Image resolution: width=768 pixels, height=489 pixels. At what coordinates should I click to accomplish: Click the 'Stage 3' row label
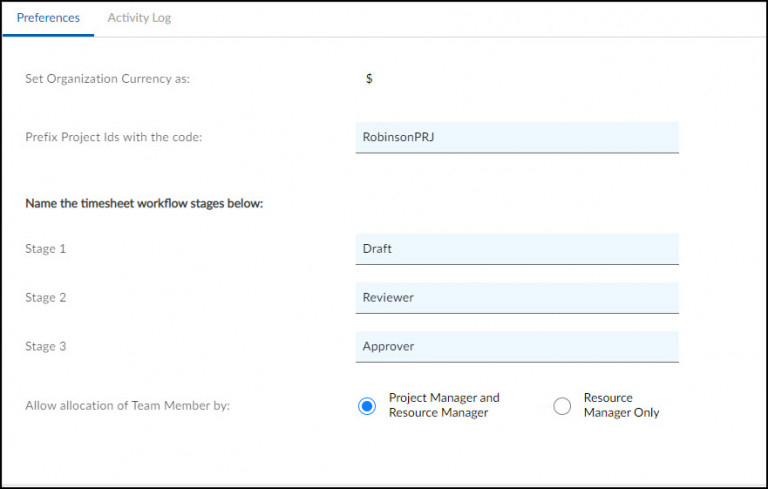(46, 347)
